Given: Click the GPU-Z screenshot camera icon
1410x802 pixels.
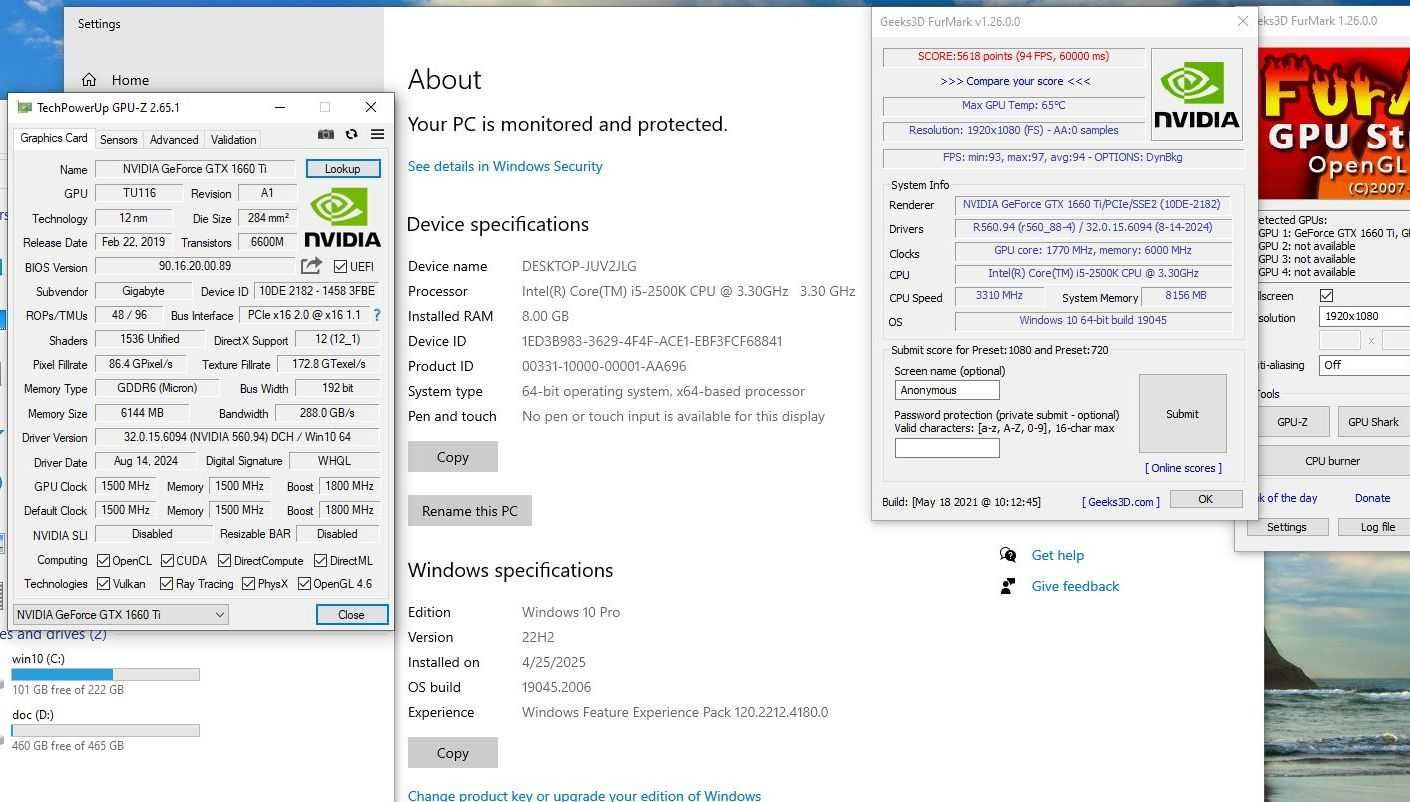Looking at the screenshot, I should [326, 134].
